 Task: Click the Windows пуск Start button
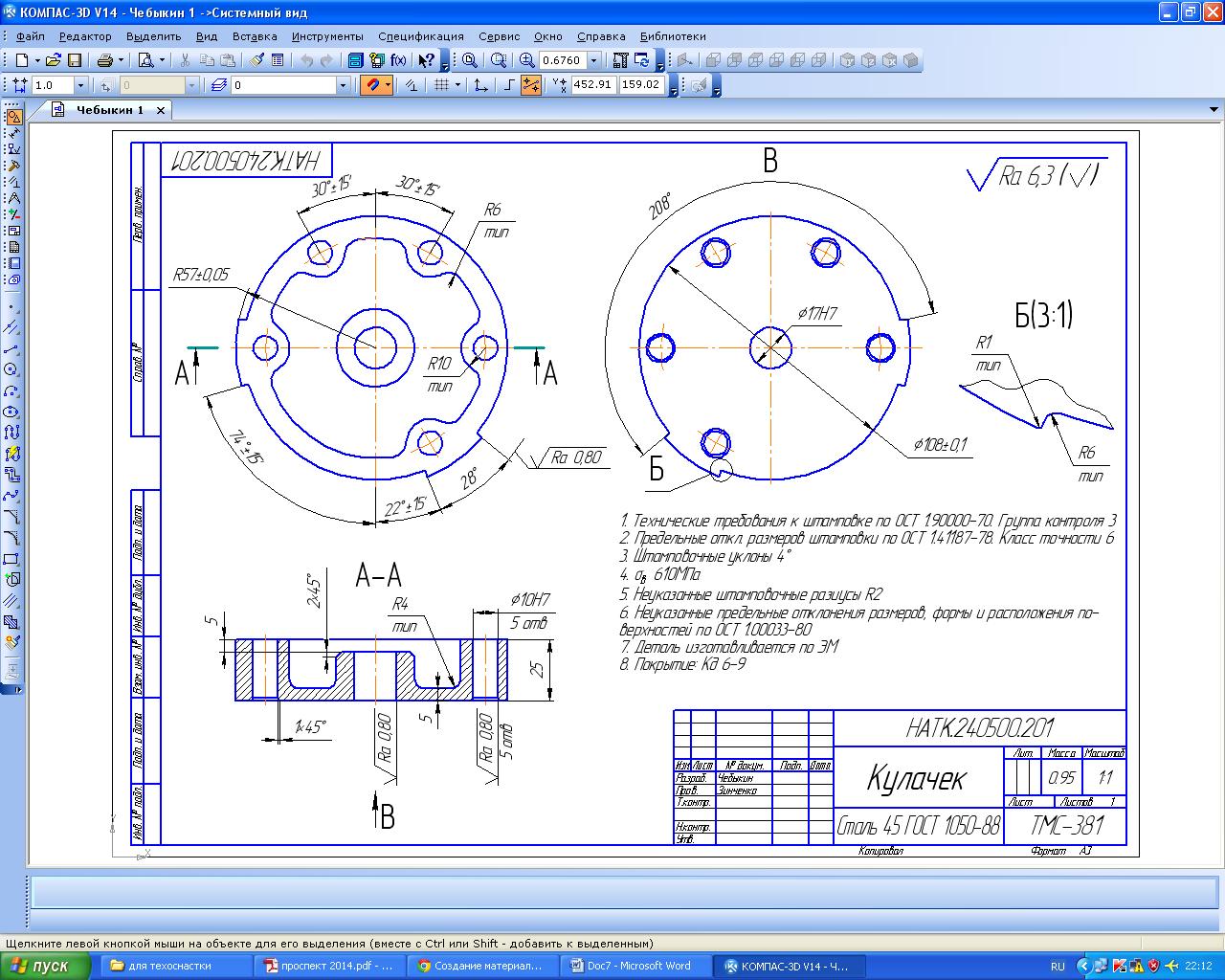pyautogui.click(x=45, y=966)
